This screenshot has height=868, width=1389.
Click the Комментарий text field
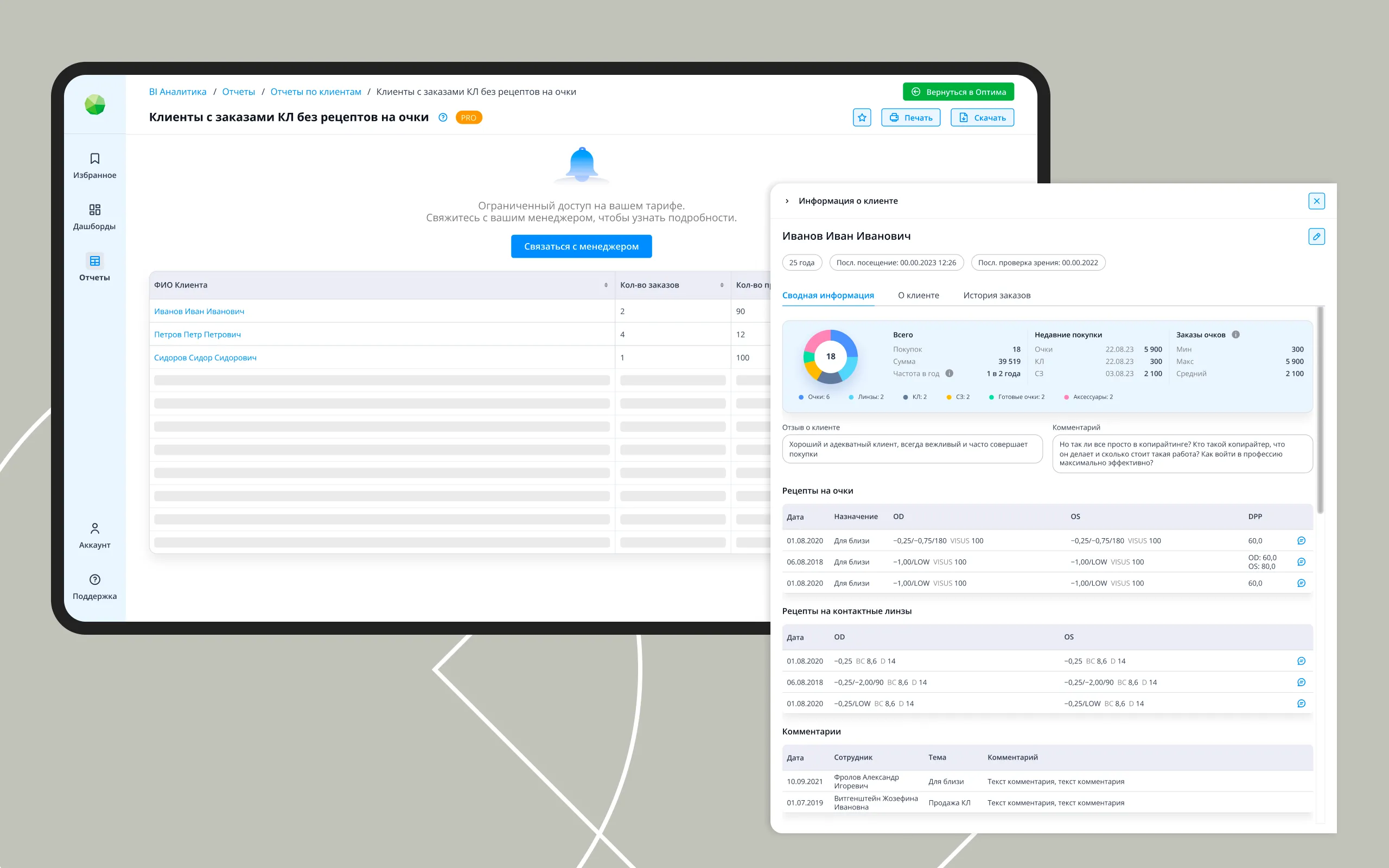[1182, 454]
